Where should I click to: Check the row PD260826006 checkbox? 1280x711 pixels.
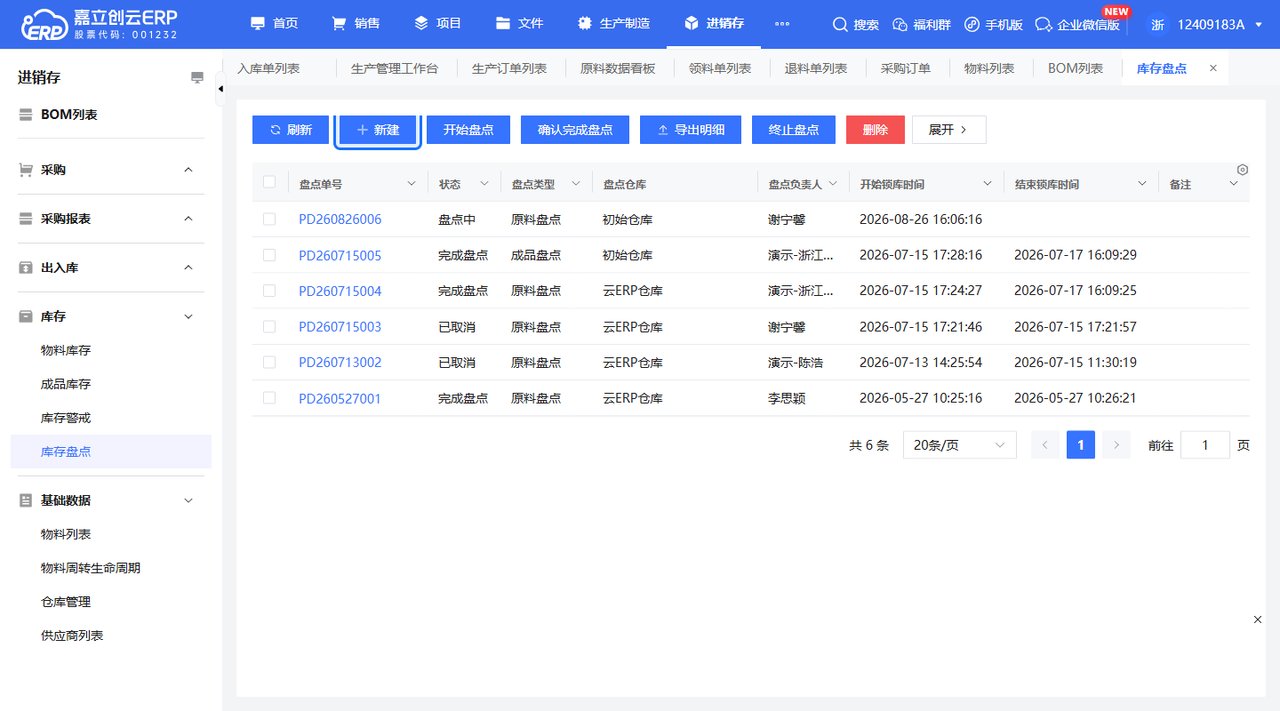pyautogui.click(x=269, y=219)
